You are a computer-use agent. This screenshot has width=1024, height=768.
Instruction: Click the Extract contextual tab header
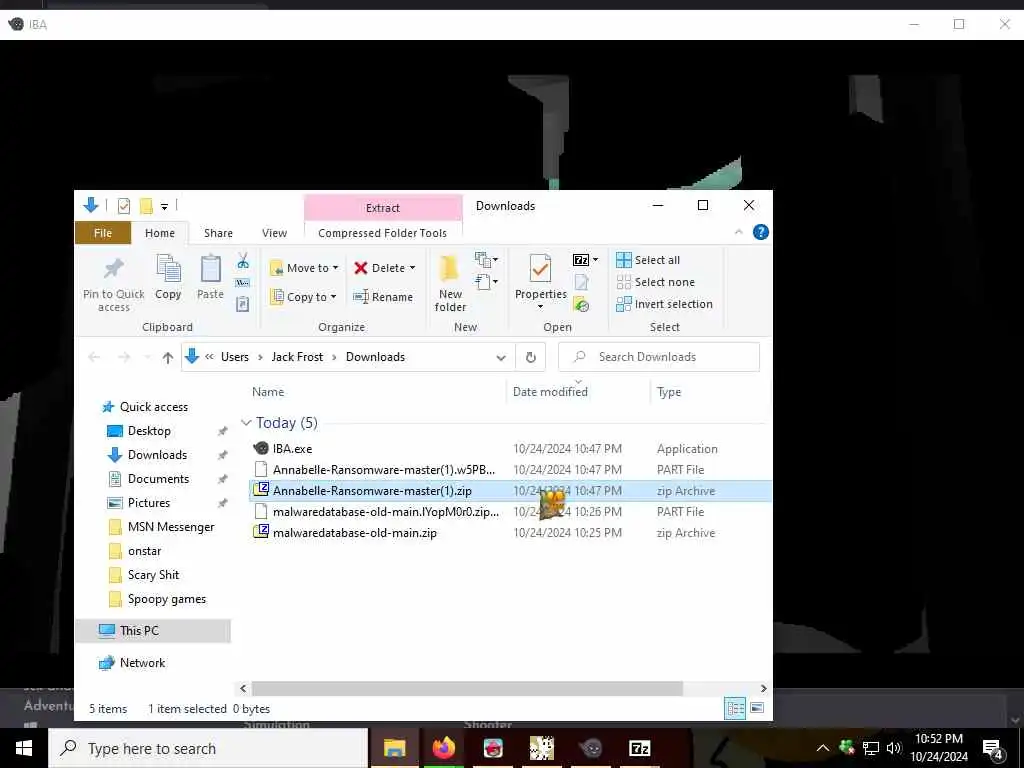pos(383,208)
